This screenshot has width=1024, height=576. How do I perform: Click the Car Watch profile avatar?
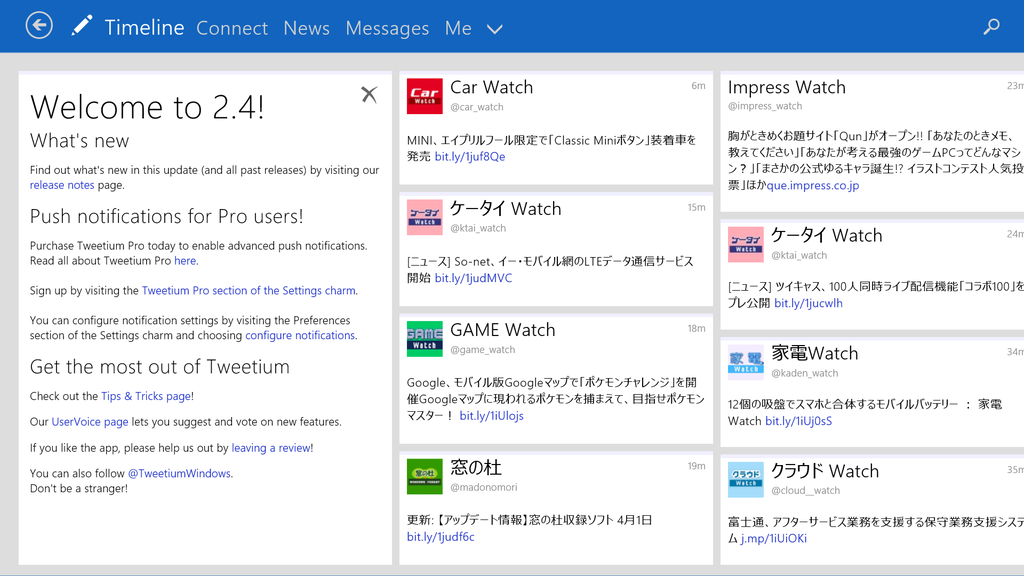(424, 96)
